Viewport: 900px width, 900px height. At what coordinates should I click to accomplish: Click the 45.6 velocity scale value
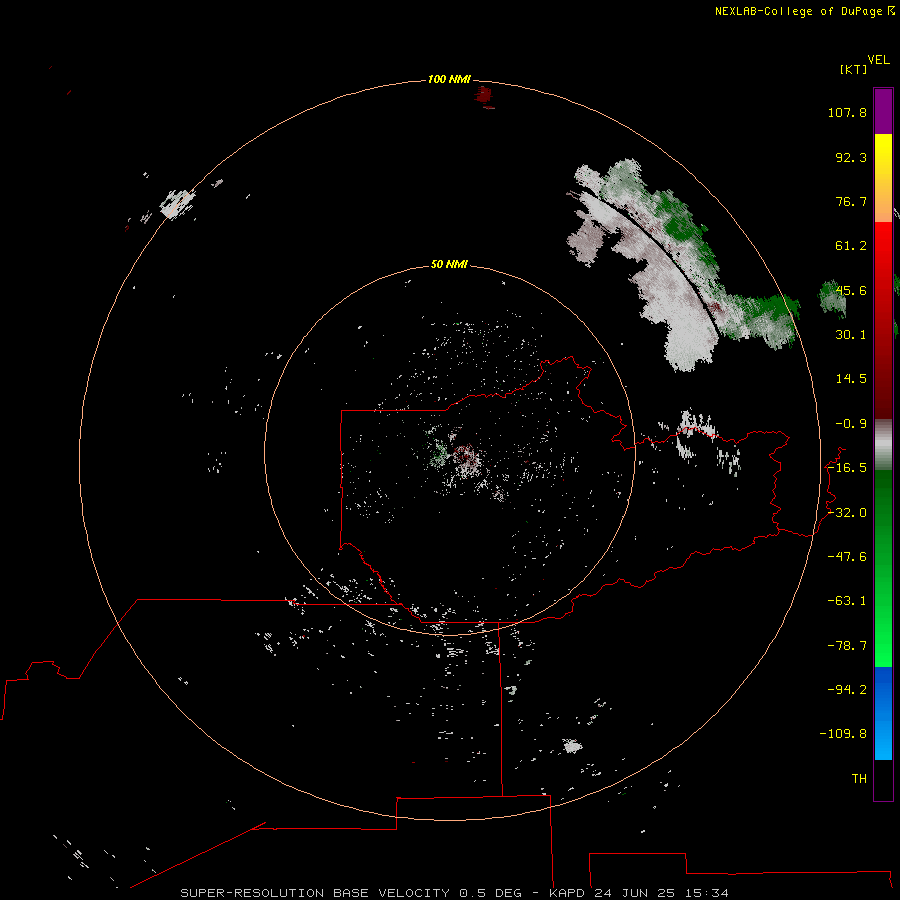[x=851, y=290]
